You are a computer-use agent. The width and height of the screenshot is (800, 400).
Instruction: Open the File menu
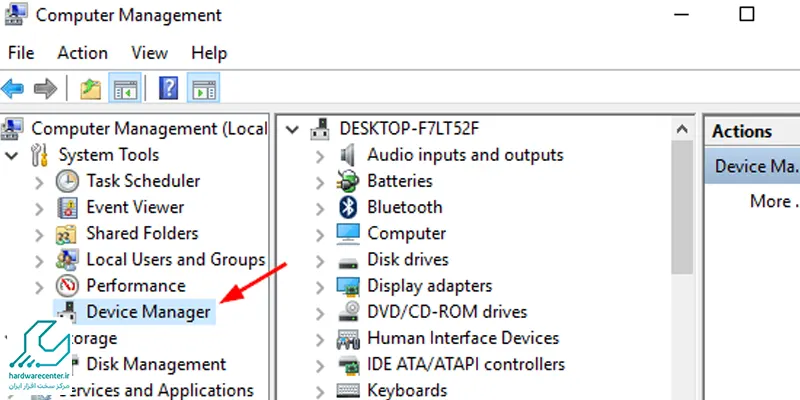click(21, 53)
